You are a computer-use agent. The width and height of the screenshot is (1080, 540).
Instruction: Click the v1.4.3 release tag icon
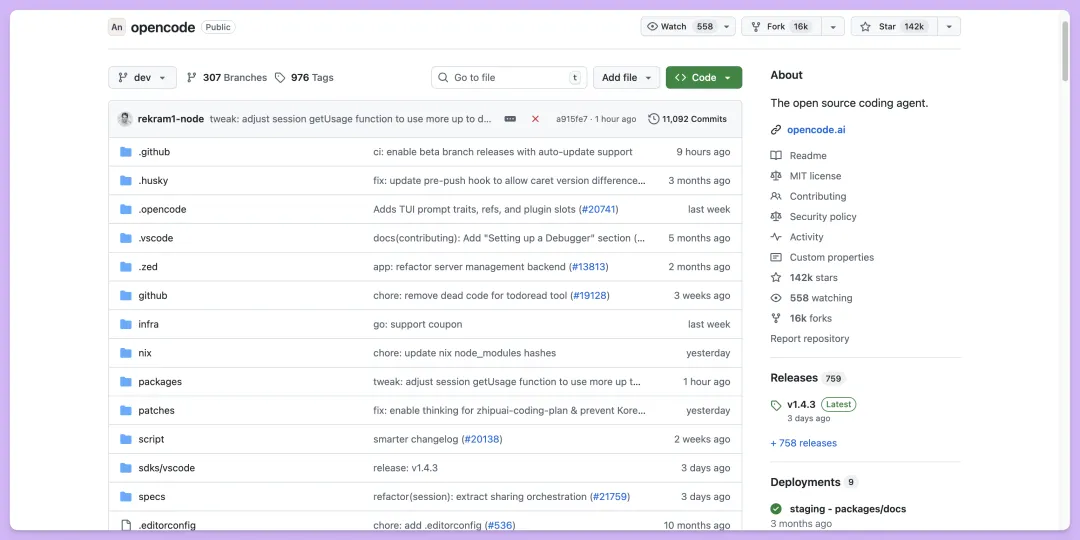[x=776, y=405]
